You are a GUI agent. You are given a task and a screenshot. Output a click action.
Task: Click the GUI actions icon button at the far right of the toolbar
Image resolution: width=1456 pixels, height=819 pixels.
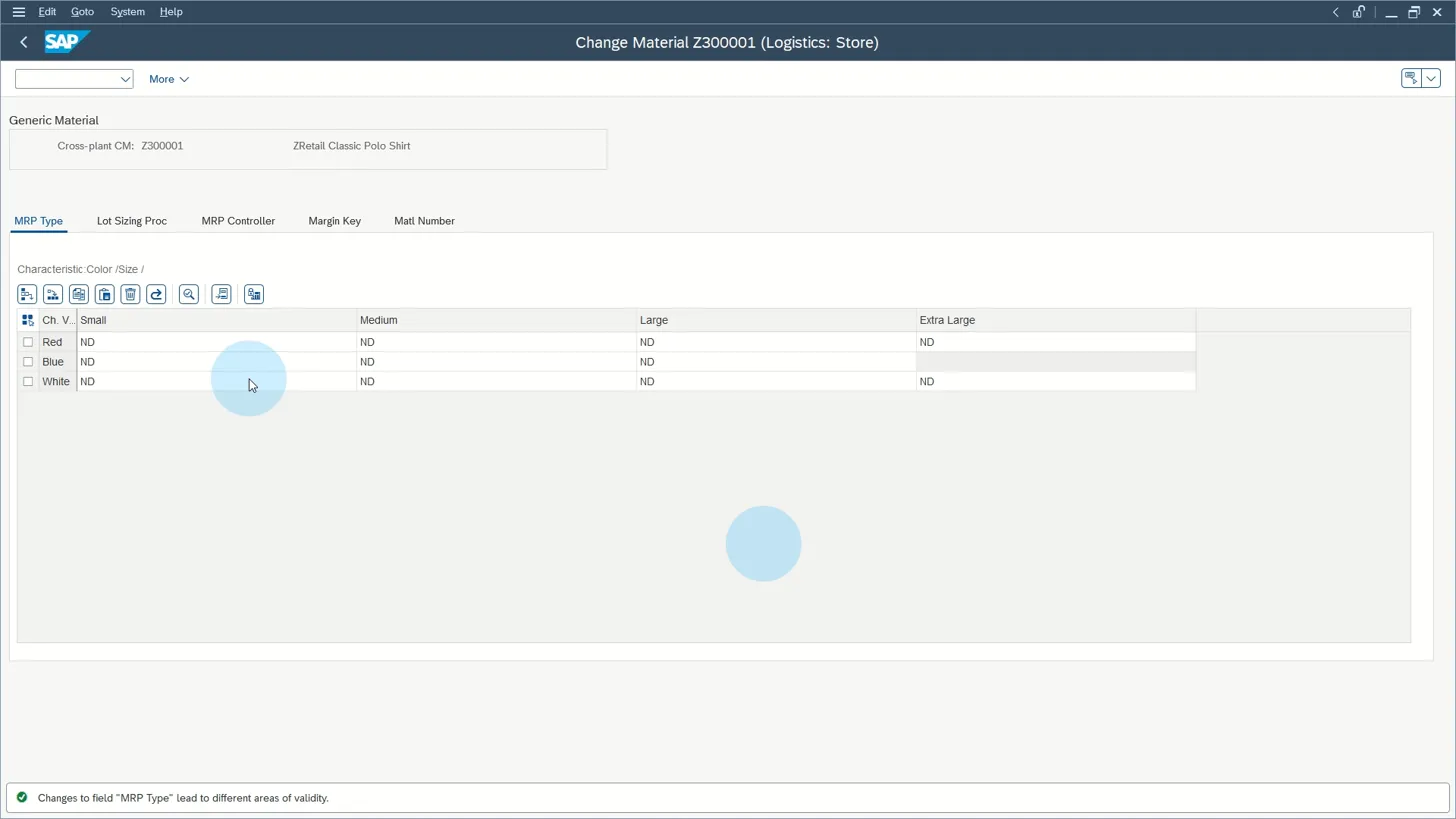[1411, 78]
